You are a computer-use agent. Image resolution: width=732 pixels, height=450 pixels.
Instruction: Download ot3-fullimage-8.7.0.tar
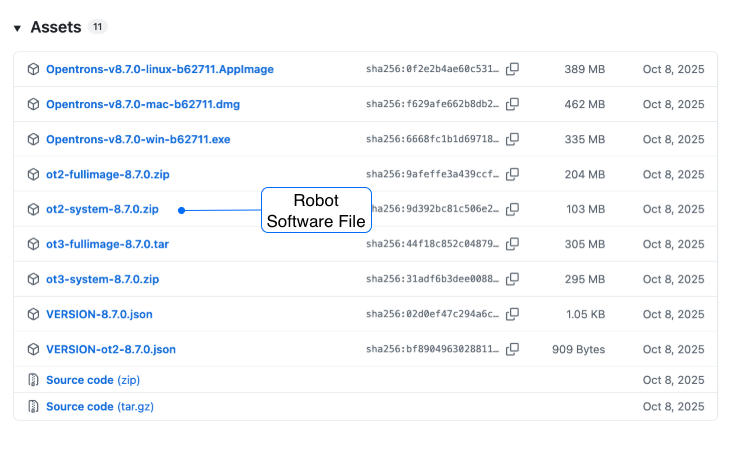click(107, 244)
